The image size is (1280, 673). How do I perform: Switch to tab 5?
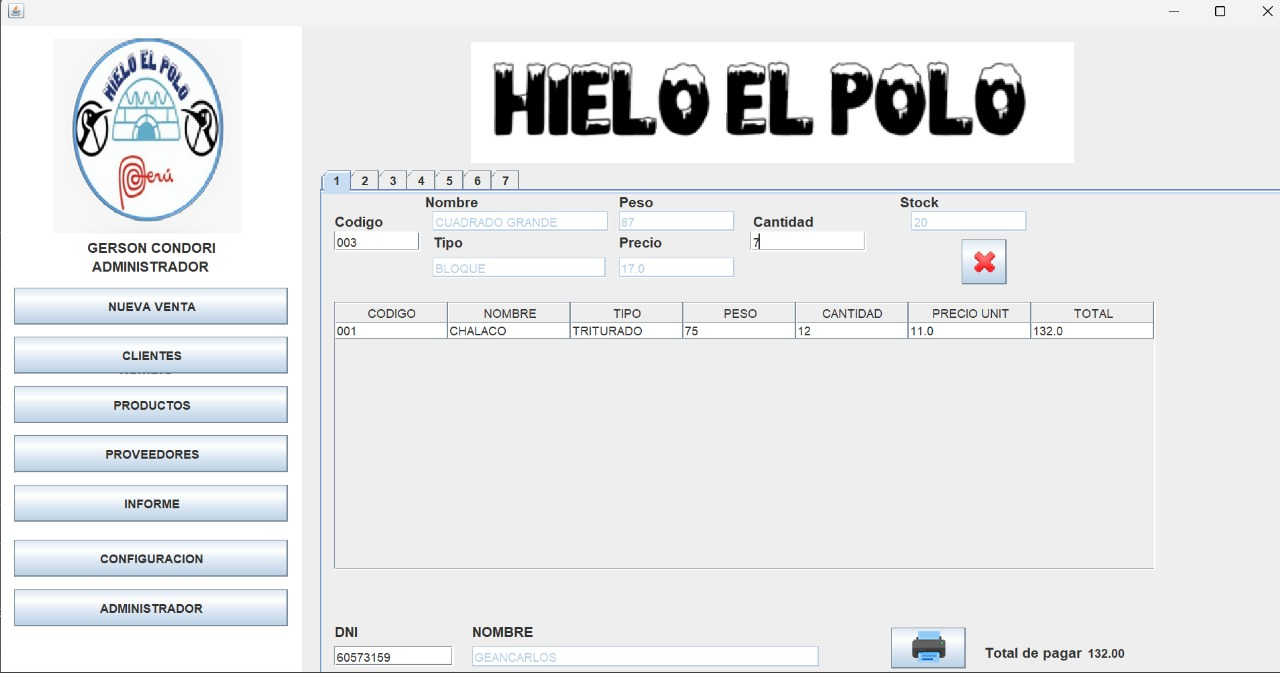tap(449, 181)
